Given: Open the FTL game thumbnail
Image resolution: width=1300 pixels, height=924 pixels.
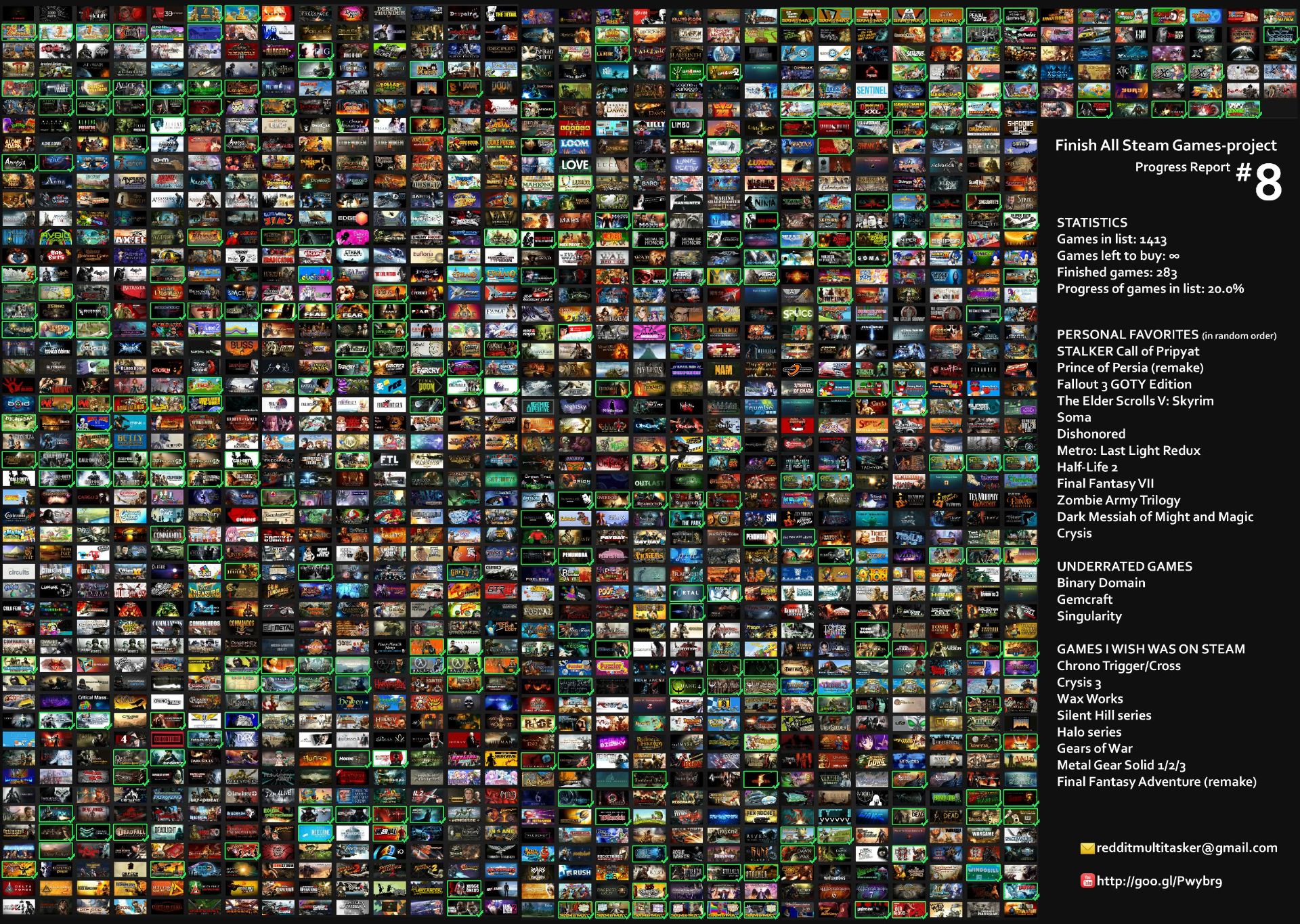Looking at the screenshot, I should point(389,460).
